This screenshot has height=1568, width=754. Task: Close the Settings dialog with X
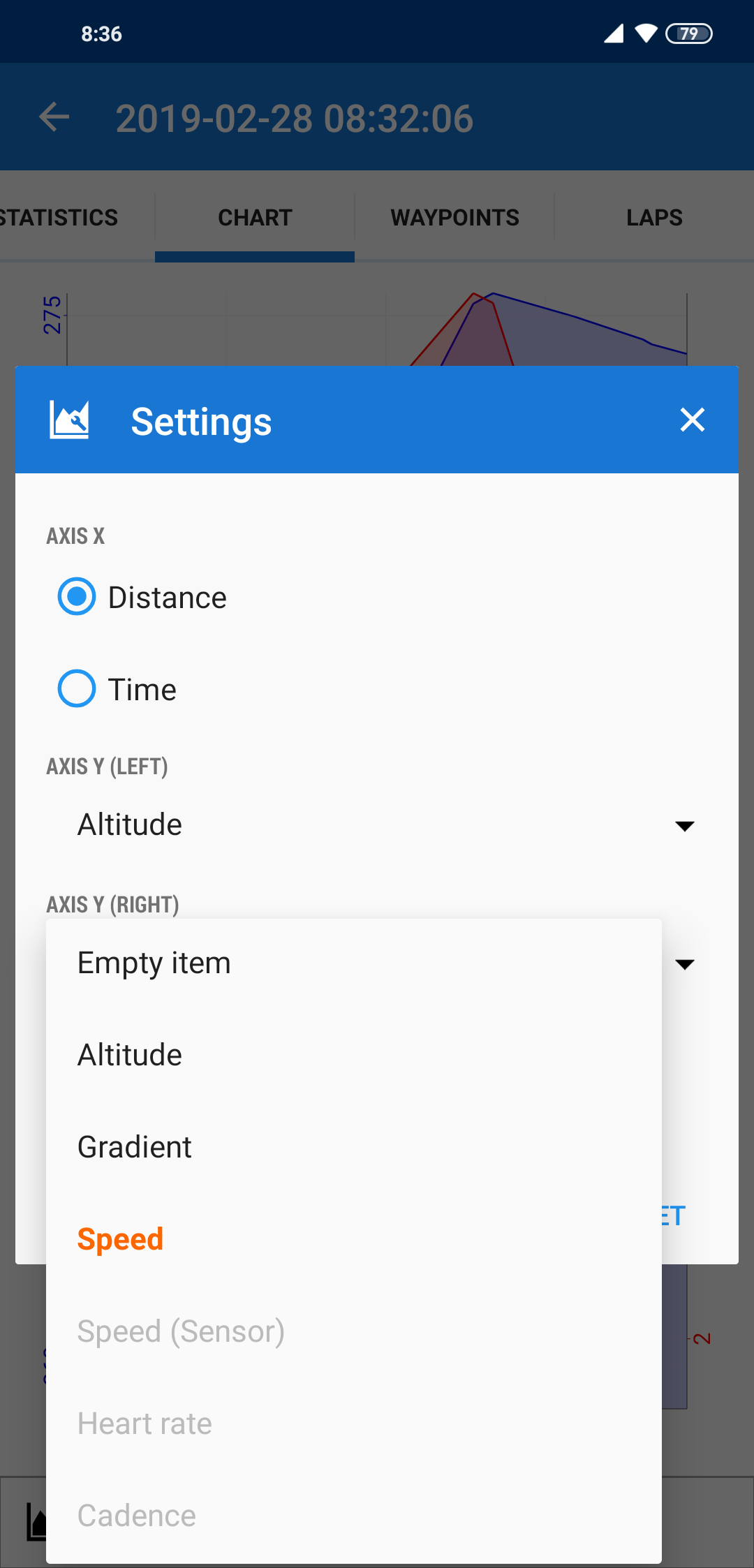(692, 420)
